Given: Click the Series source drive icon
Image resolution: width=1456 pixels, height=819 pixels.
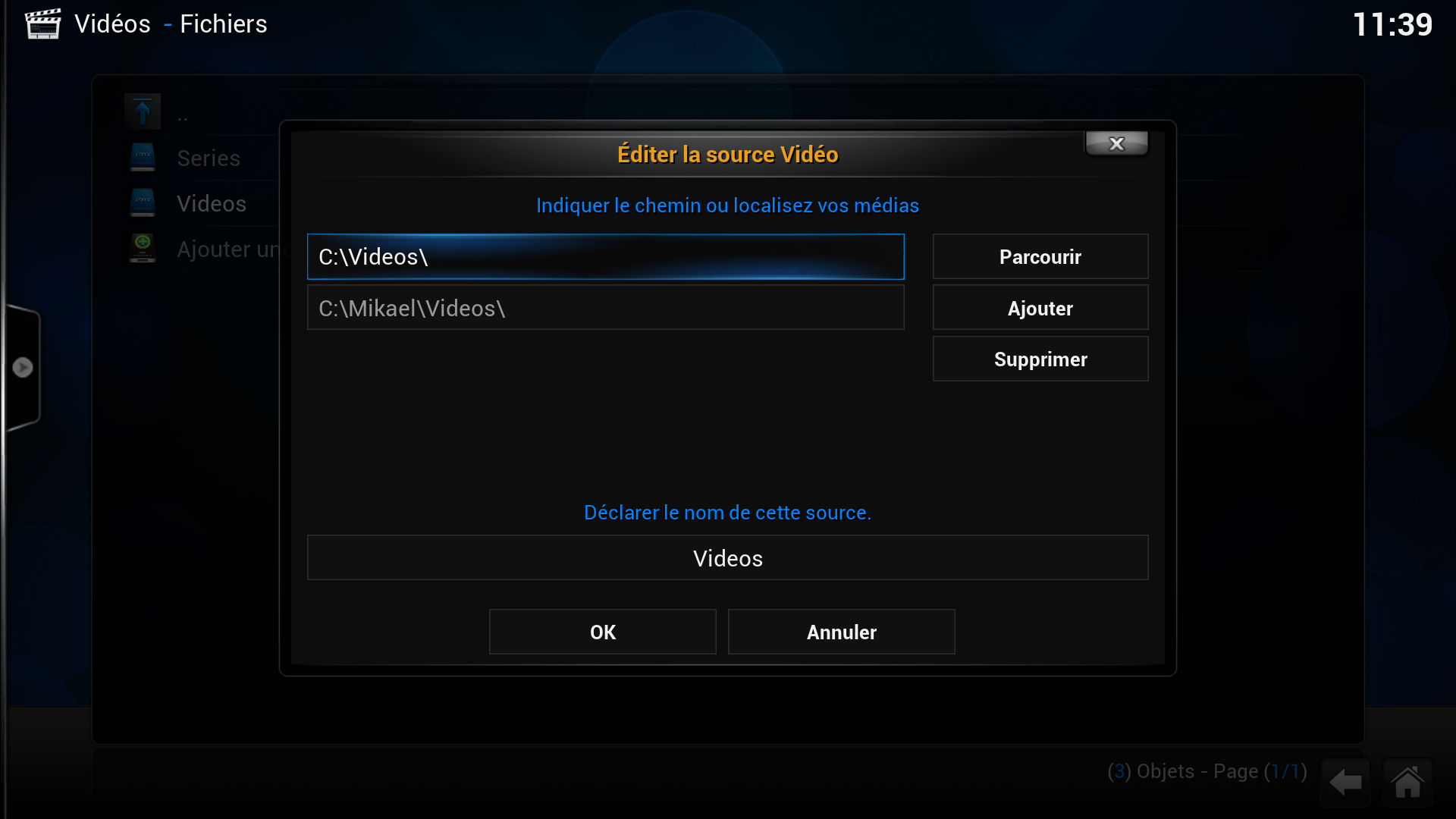Looking at the screenshot, I should 143,158.
